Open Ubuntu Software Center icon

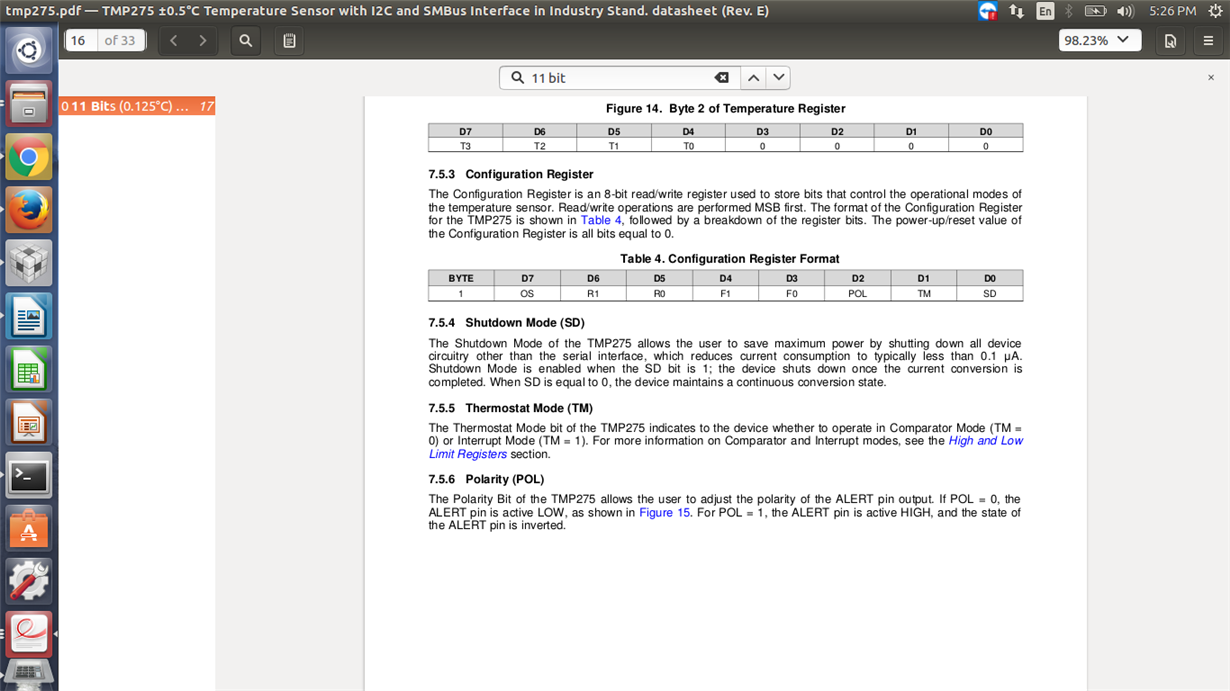[29, 530]
